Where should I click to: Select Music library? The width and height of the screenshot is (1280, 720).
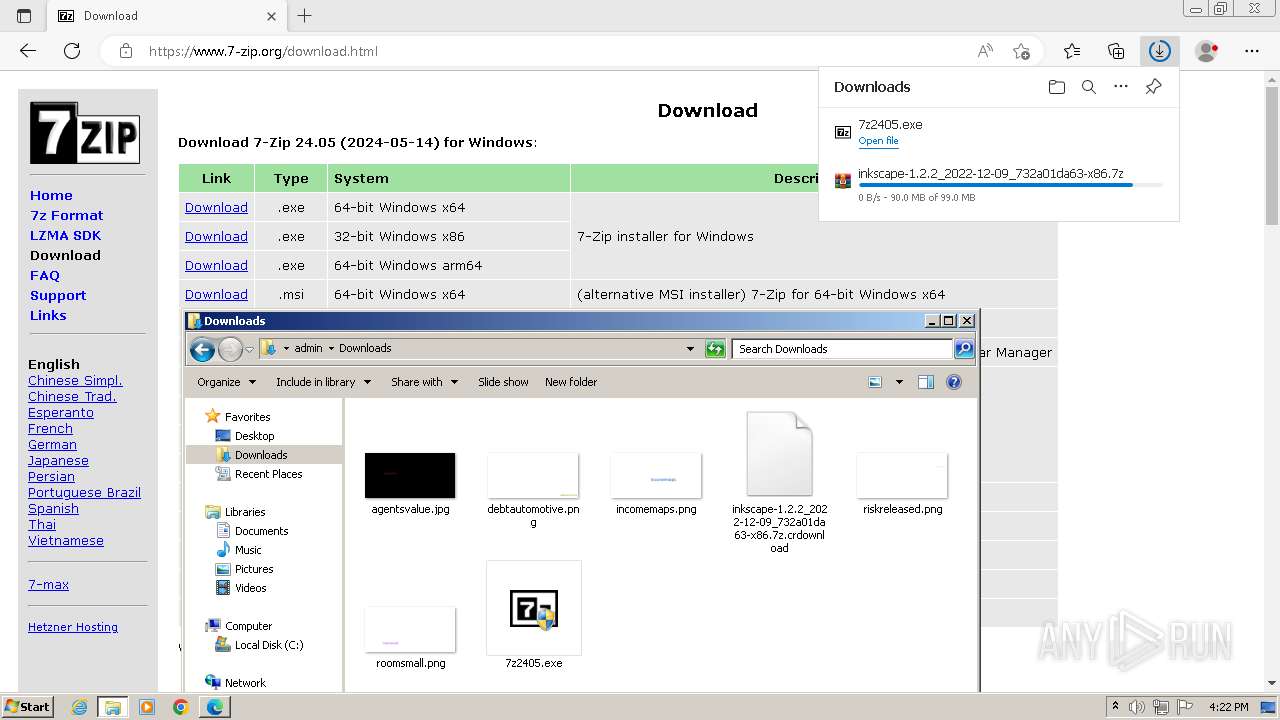coord(248,550)
